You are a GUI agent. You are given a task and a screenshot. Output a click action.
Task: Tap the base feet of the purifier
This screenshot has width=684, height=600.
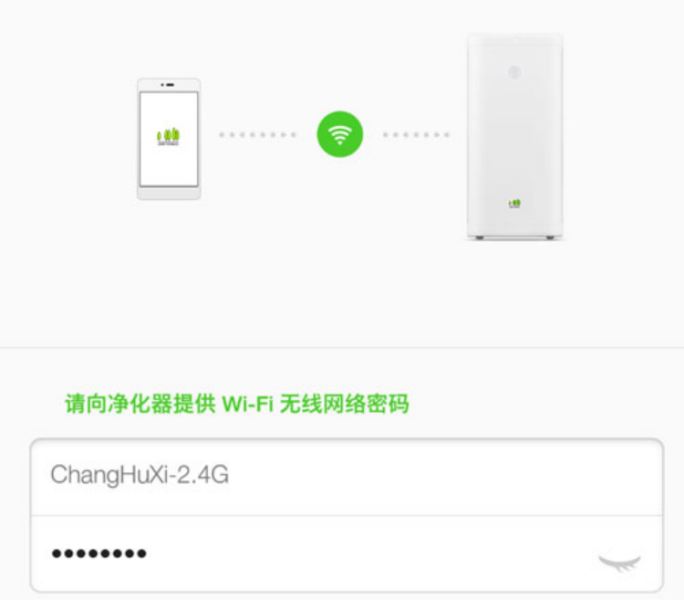[515, 237]
